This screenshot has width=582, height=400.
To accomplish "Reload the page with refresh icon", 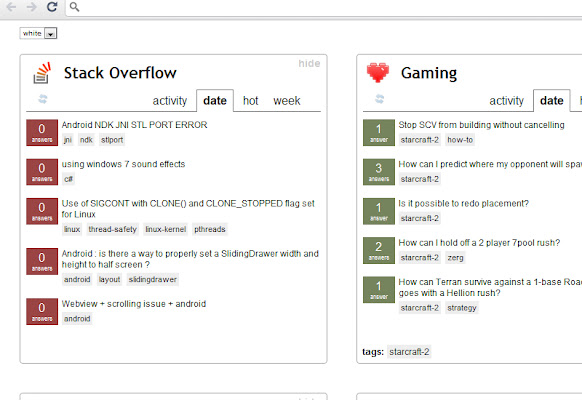I will (x=52, y=7).
